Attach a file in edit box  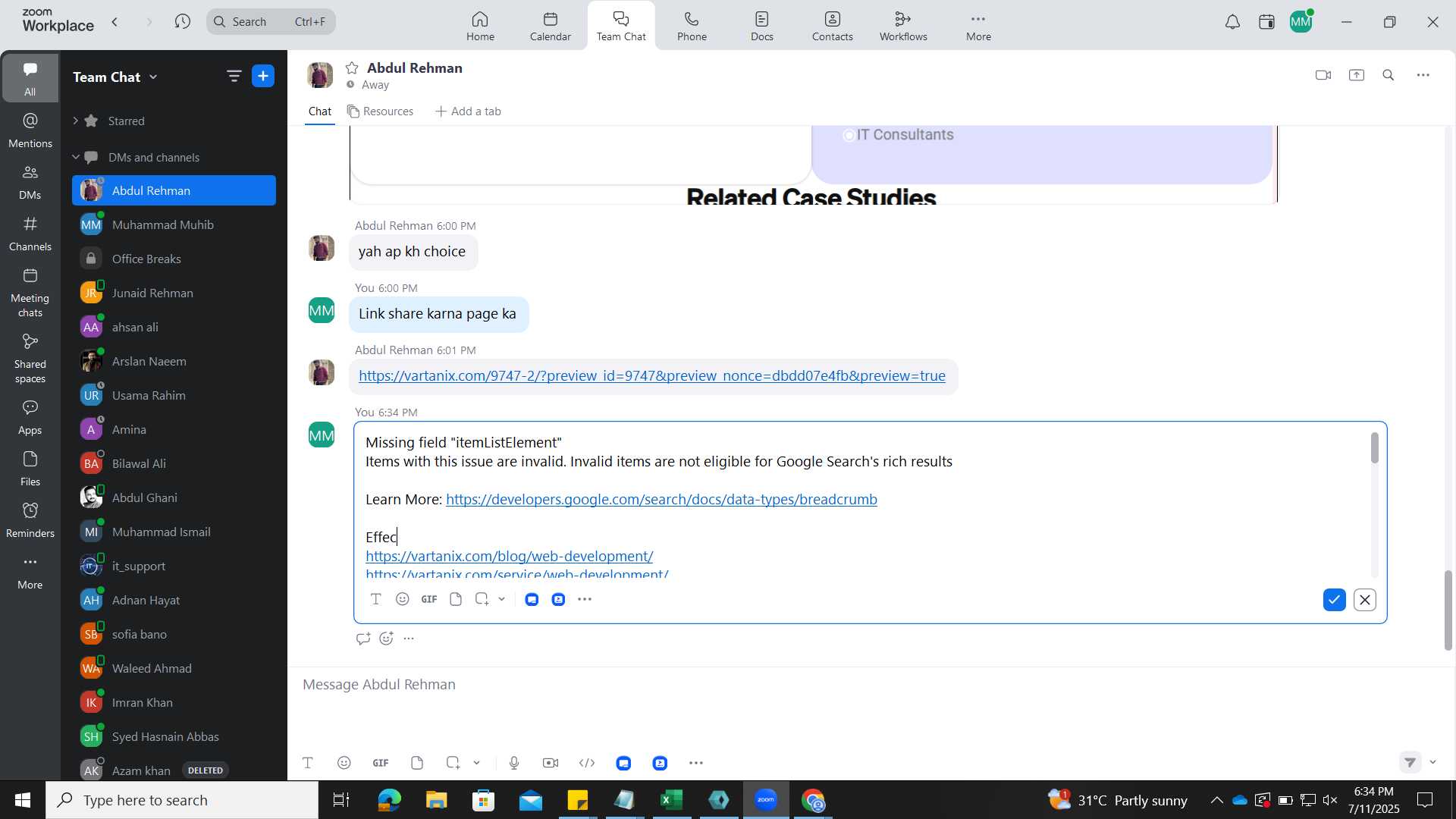(456, 599)
